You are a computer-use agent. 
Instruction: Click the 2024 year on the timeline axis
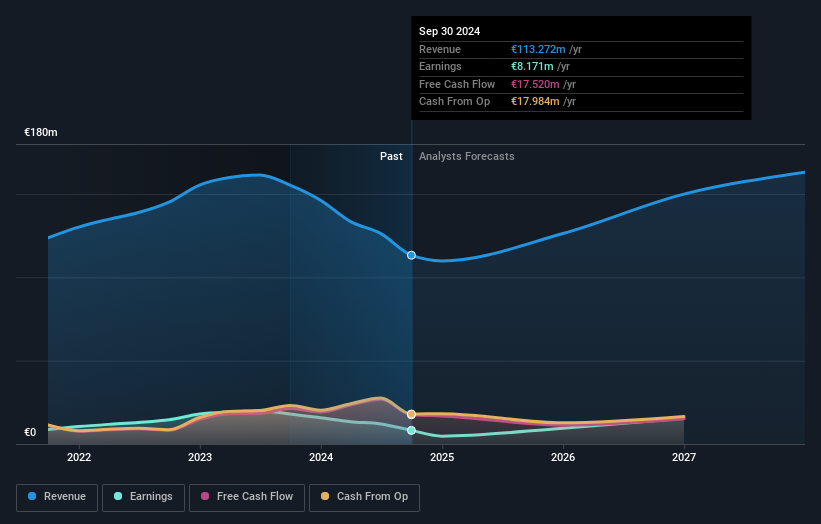tap(321, 457)
